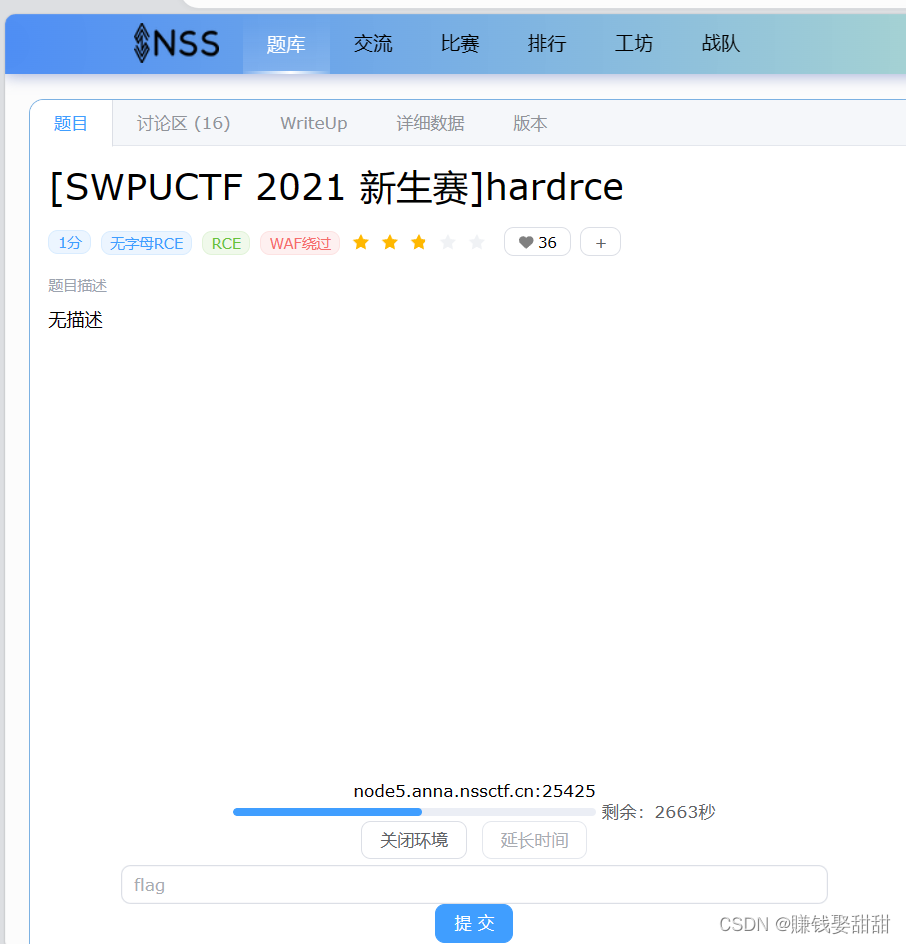Screen dimensions: 906x944
Task: Click 延长时间 to extend the time
Action: coord(534,840)
